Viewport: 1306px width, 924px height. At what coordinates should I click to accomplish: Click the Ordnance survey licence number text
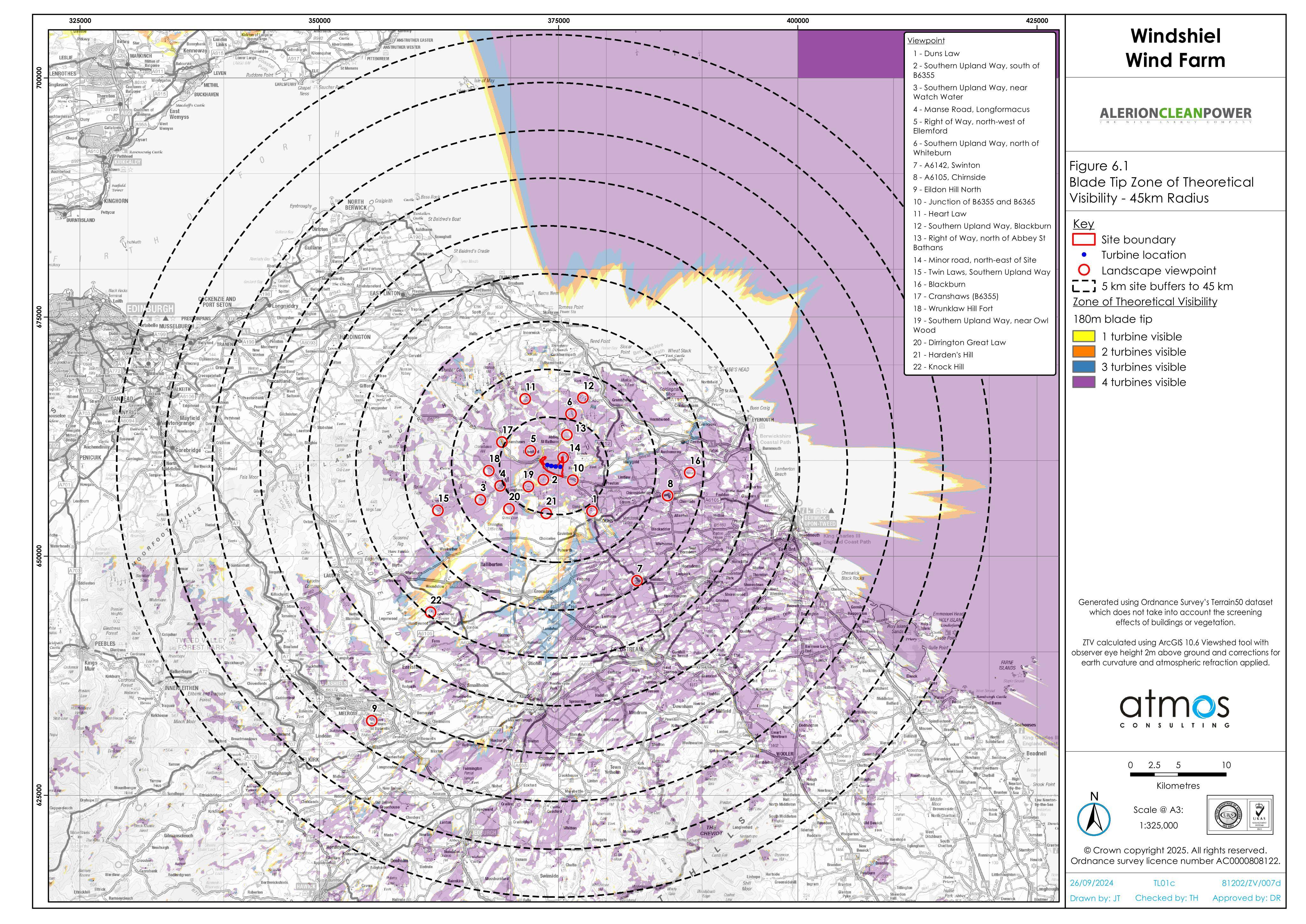pyautogui.click(x=1175, y=861)
